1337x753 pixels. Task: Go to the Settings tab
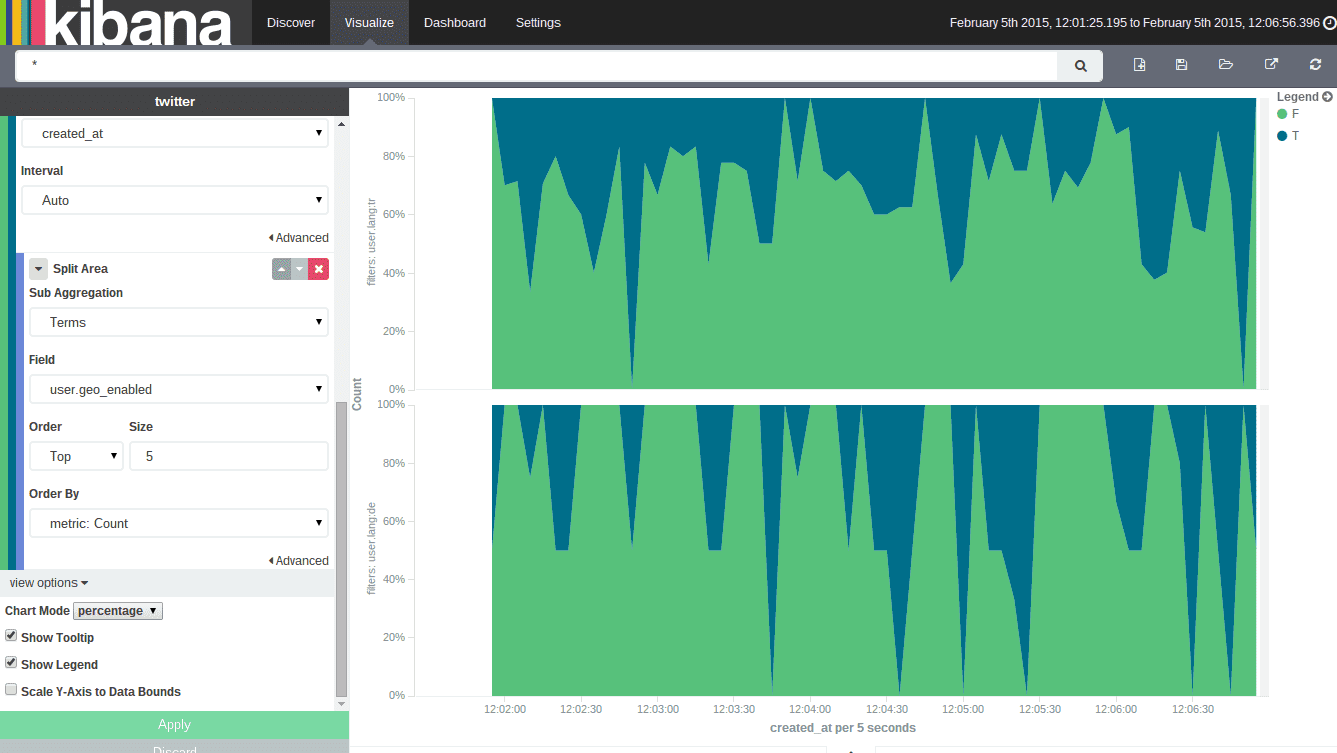point(538,23)
